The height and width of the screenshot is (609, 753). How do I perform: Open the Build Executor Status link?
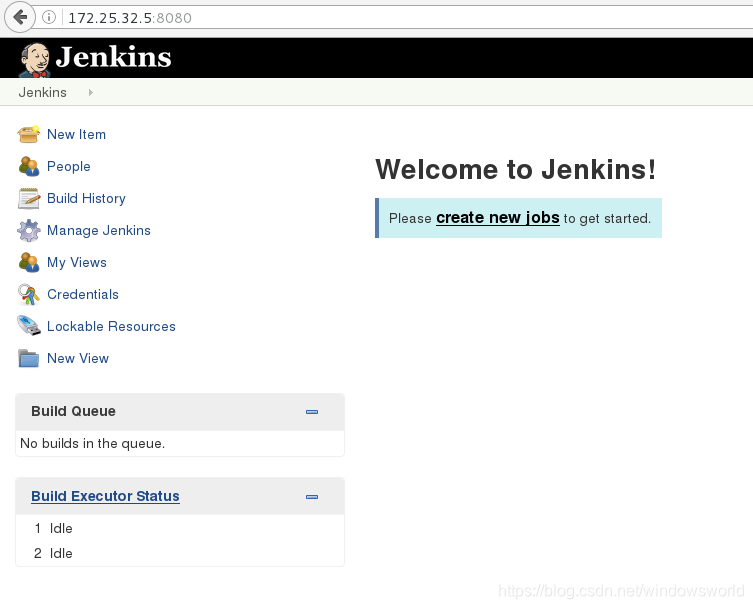pyautogui.click(x=105, y=496)
